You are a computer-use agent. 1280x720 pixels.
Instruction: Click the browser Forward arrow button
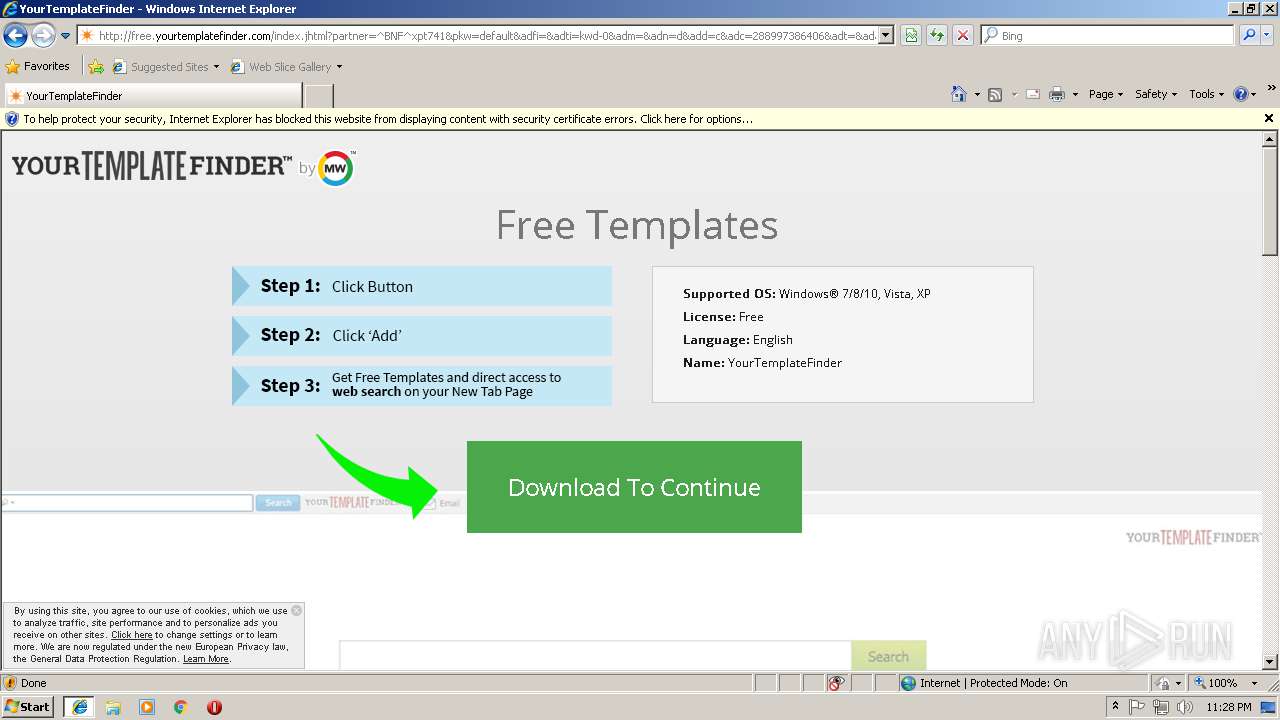(43, 36)
